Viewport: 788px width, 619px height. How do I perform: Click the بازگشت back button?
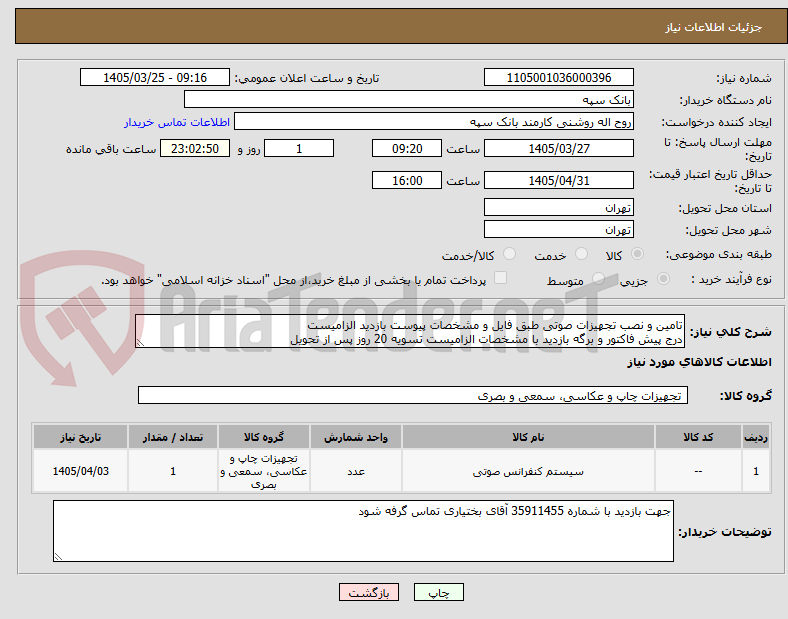click(x=369, y=593)
